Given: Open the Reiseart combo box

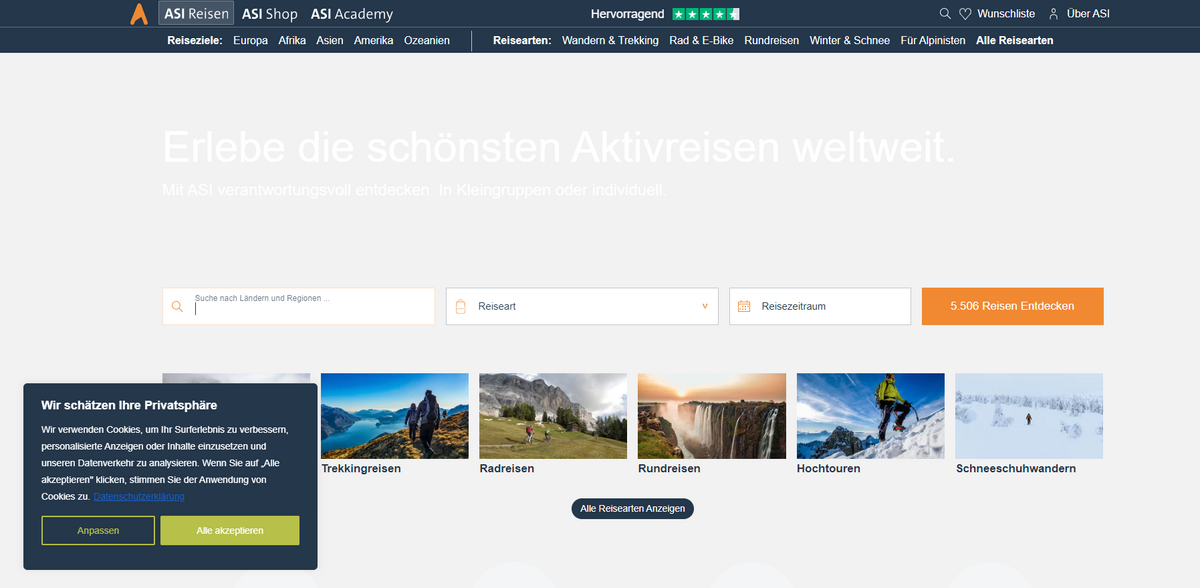Looking at the screenshot, I should coord(582,306).
